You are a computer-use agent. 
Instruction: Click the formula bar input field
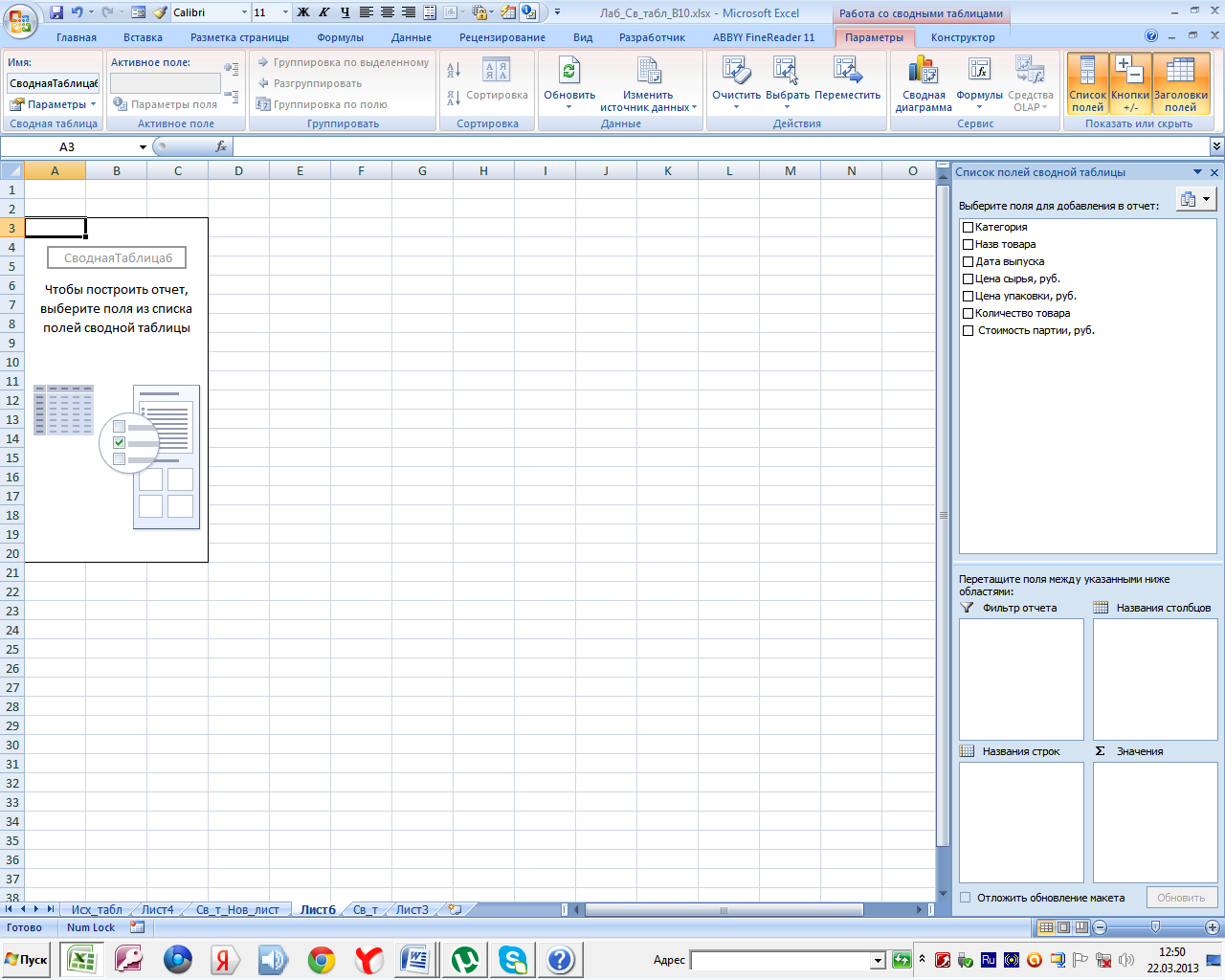coord(721,147)
